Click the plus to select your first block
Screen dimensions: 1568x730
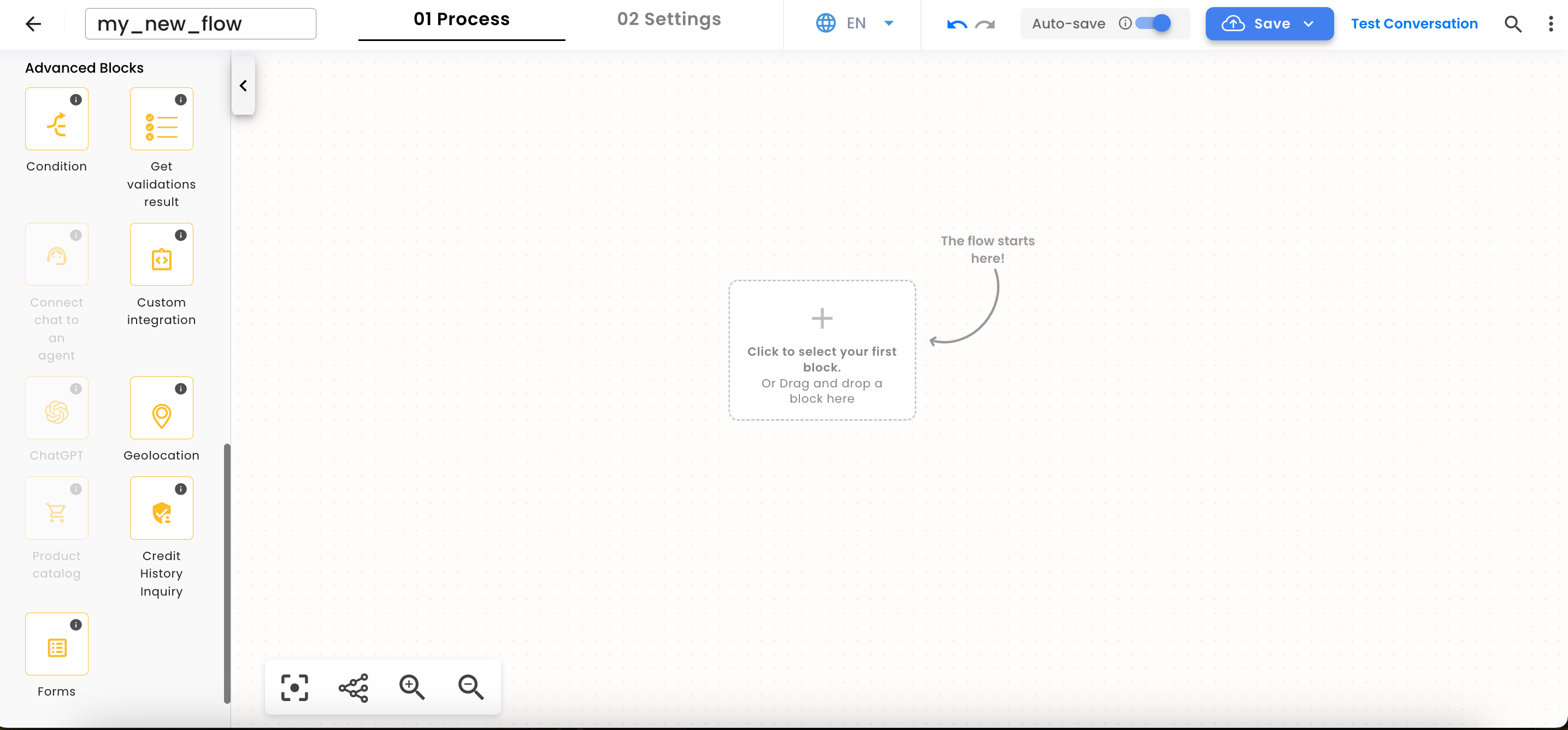coord(822,317)
